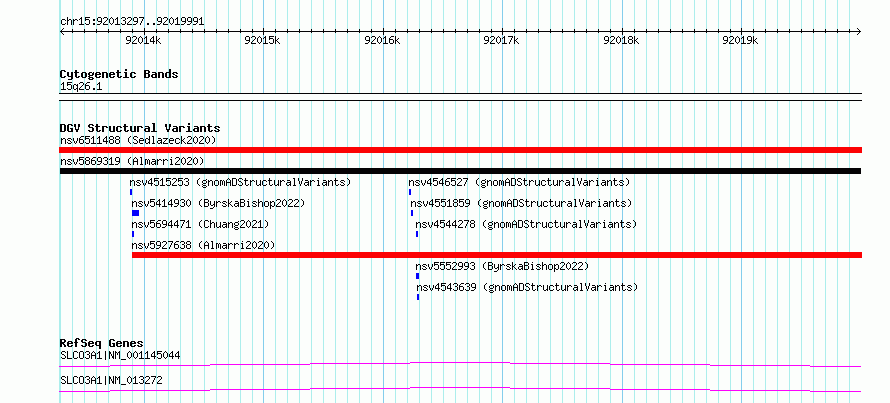Viewport: 890px width, 403px height.
Task: Click the blue marker under nsv4543639
Action: point(418,297)
